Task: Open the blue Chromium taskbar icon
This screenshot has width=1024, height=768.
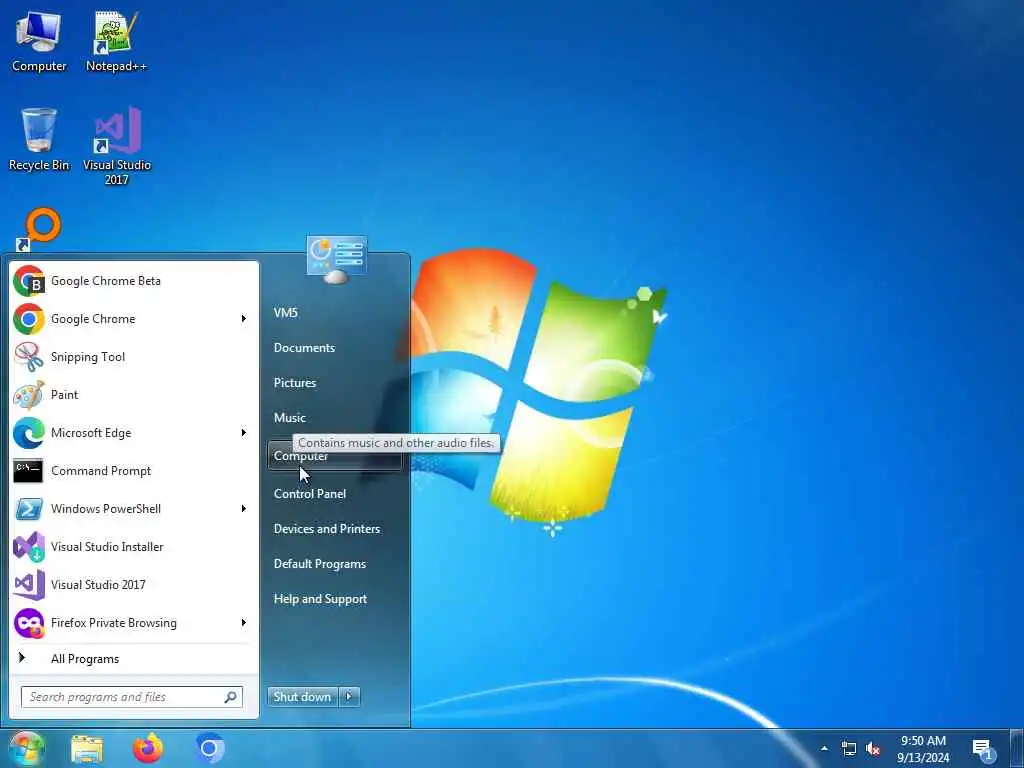Action: click(210, 748)
